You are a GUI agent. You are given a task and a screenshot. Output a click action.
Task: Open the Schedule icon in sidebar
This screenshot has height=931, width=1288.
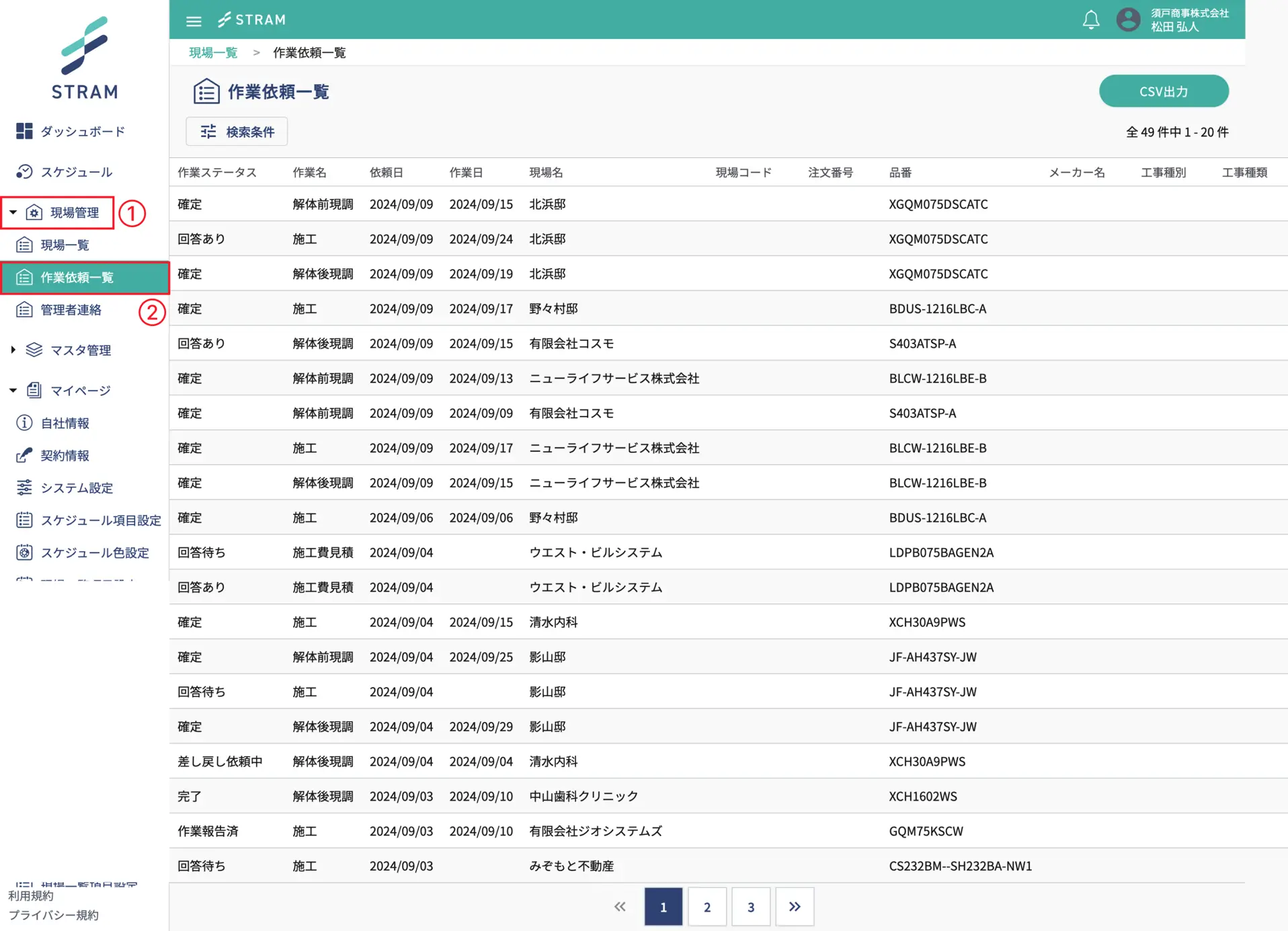click(x=24, y=172)
